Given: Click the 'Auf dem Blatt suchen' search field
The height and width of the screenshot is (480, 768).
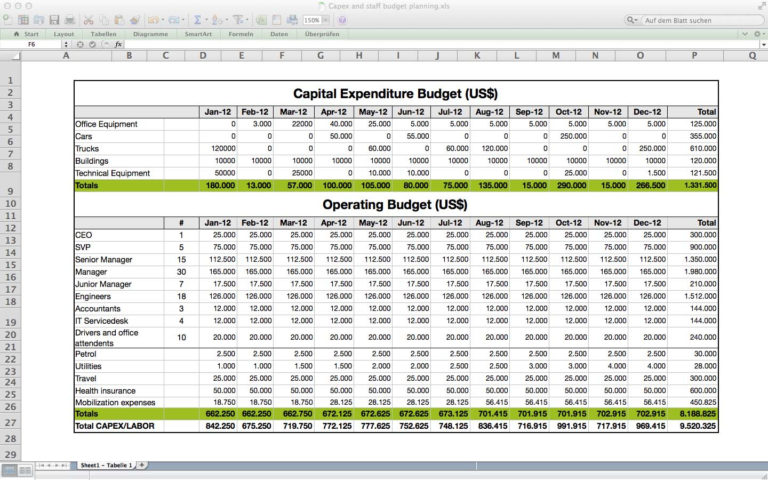Looking at the screenshot, I should [x=690, y=20].
